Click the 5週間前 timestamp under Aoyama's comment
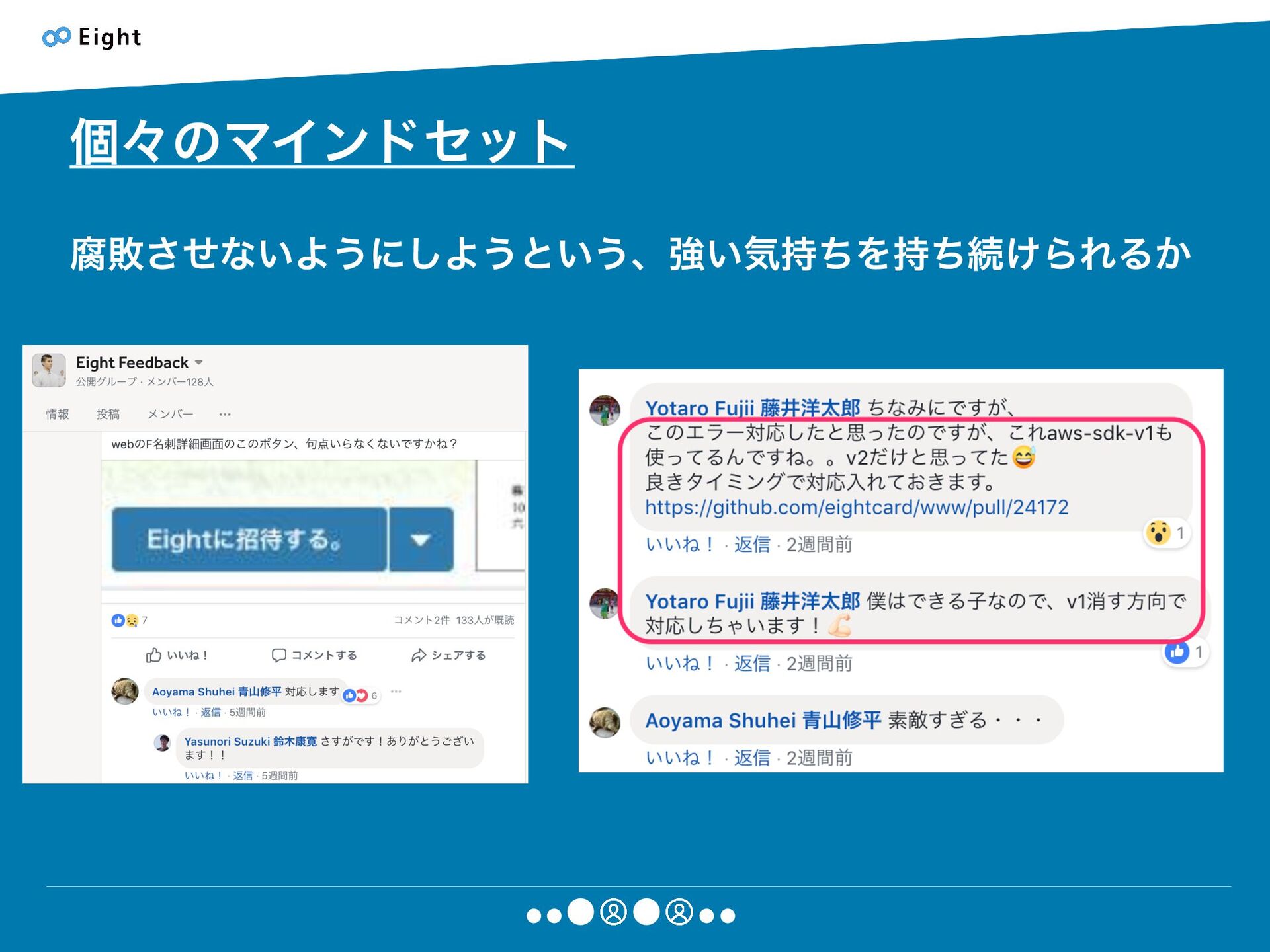This screenshot has width=1270, height=952. point(247,712)
